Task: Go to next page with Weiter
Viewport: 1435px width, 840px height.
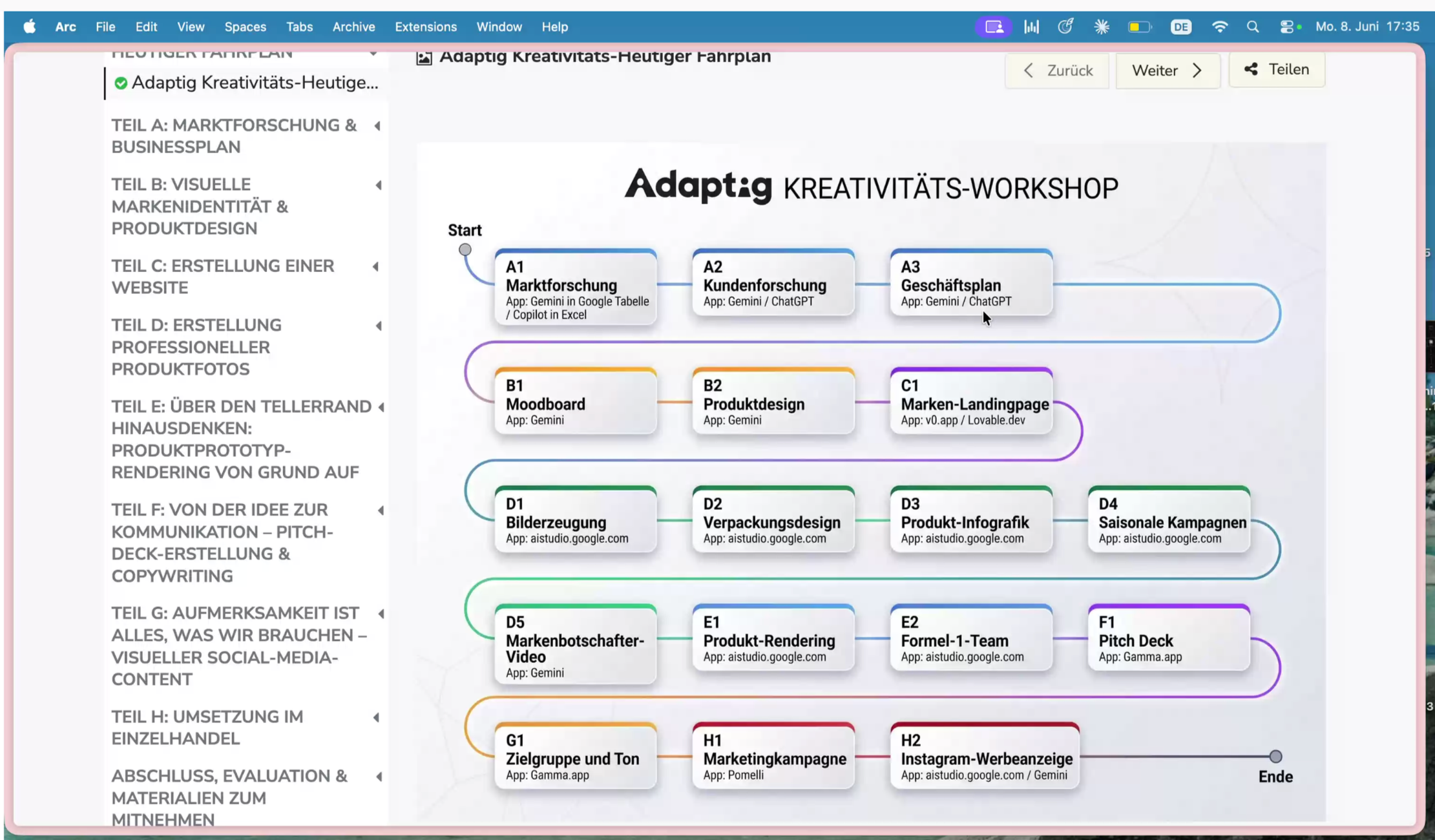Action: coord(1168,70)
